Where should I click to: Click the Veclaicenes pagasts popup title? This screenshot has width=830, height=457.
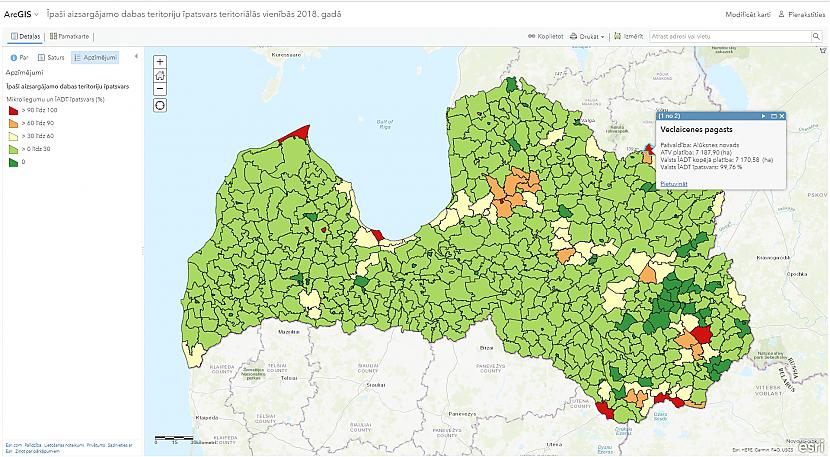[x=696, y=129]
